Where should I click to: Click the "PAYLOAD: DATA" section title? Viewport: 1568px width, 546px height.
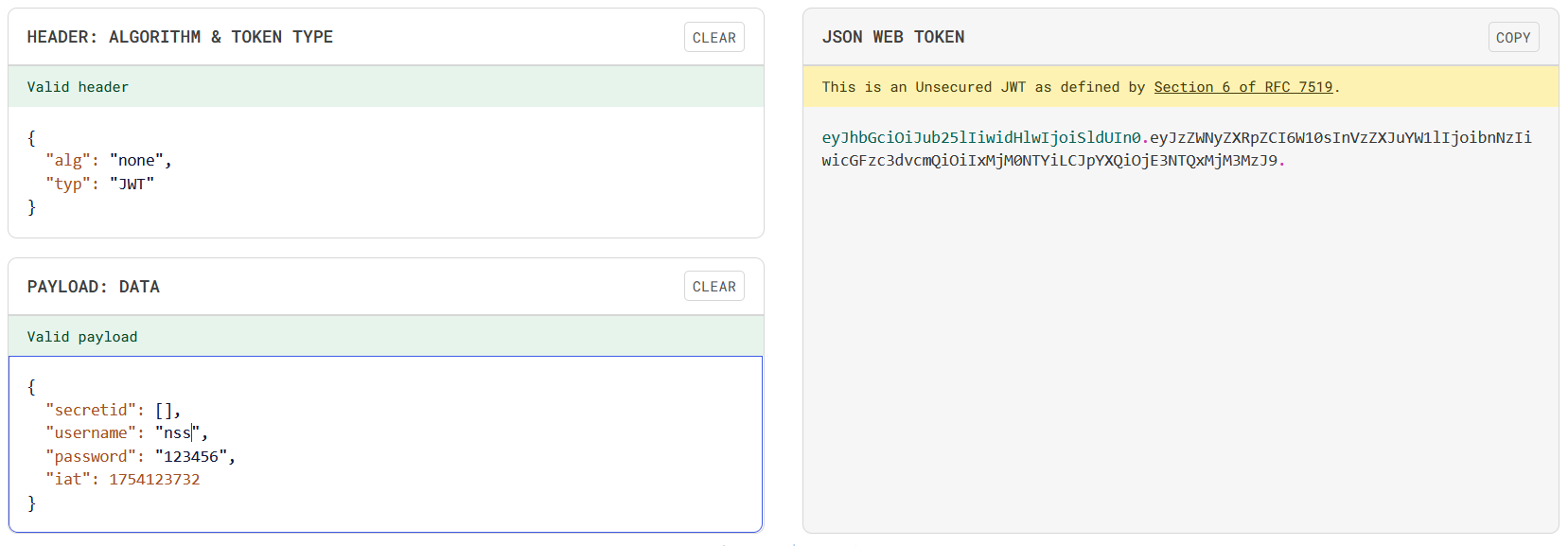[94, 287]
